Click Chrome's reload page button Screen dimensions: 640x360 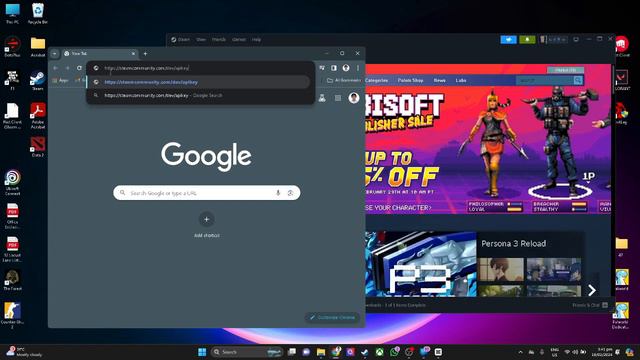[x=79, y=68]
